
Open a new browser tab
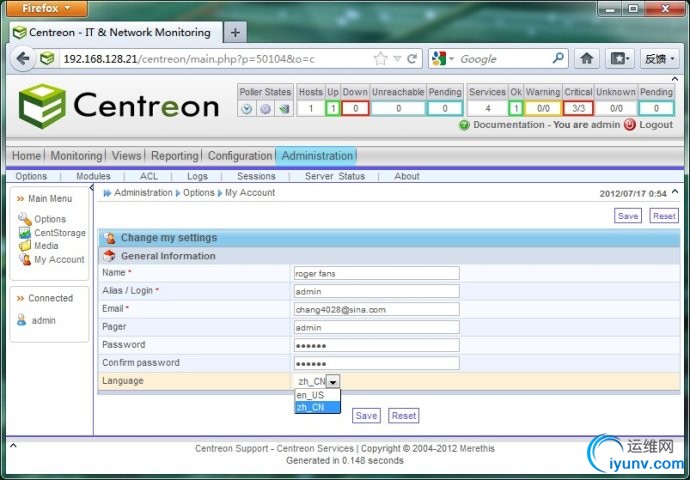pyautogui.click(x=235, y=33)
